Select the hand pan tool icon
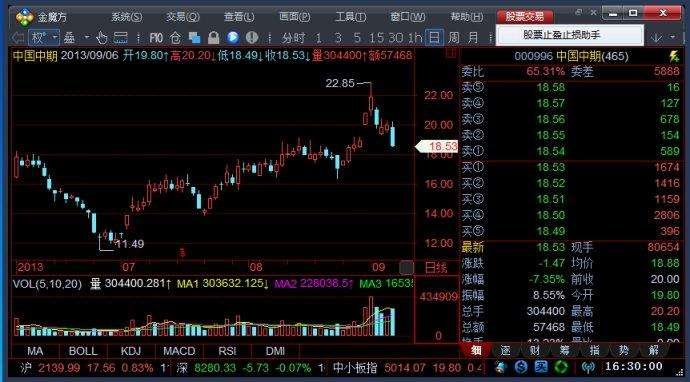The image size is (690, 382). (x=102, y=38)
